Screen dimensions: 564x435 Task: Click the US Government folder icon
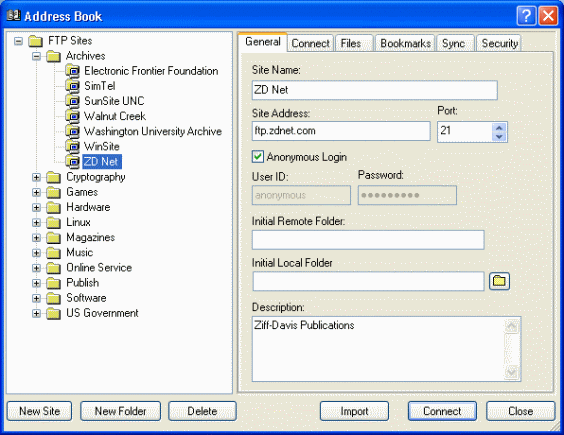[x=54, y=313]
